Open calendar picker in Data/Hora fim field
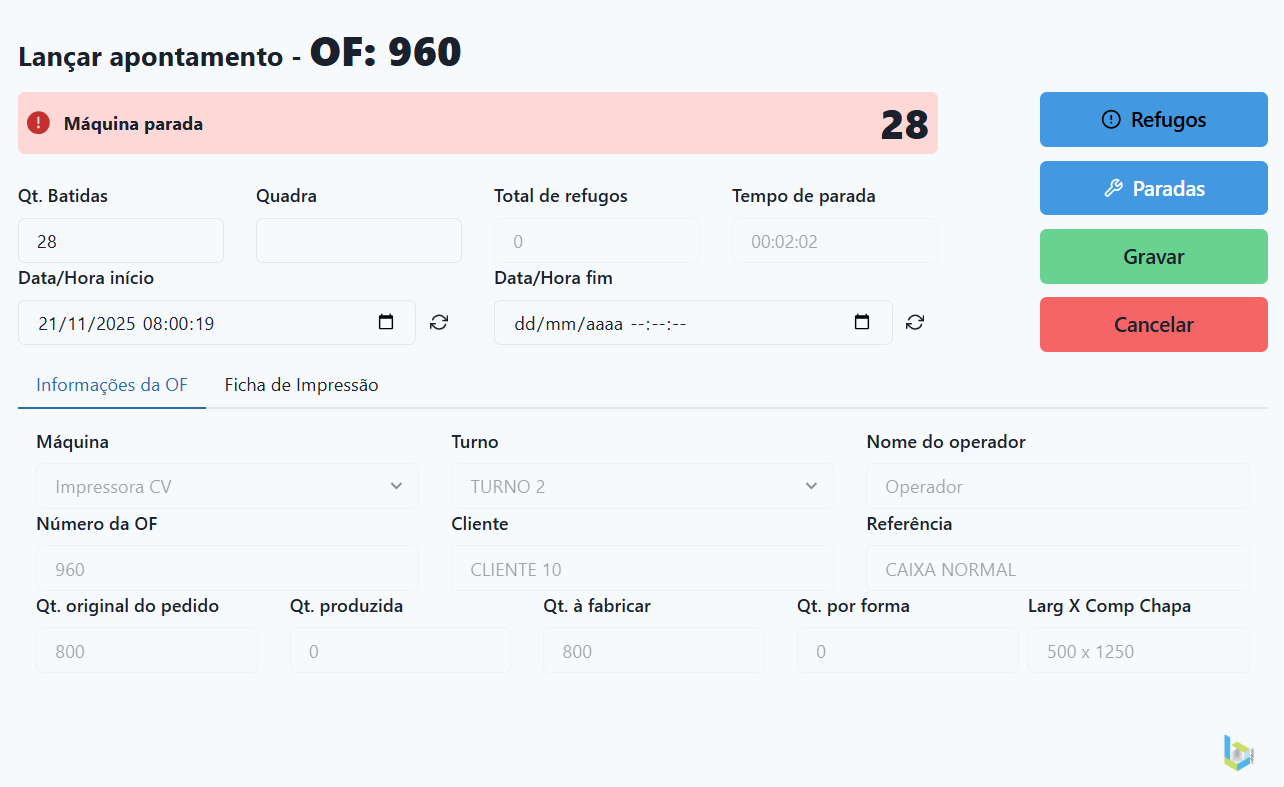Screen dimensions: 1284x787 (x=862, y=323)
